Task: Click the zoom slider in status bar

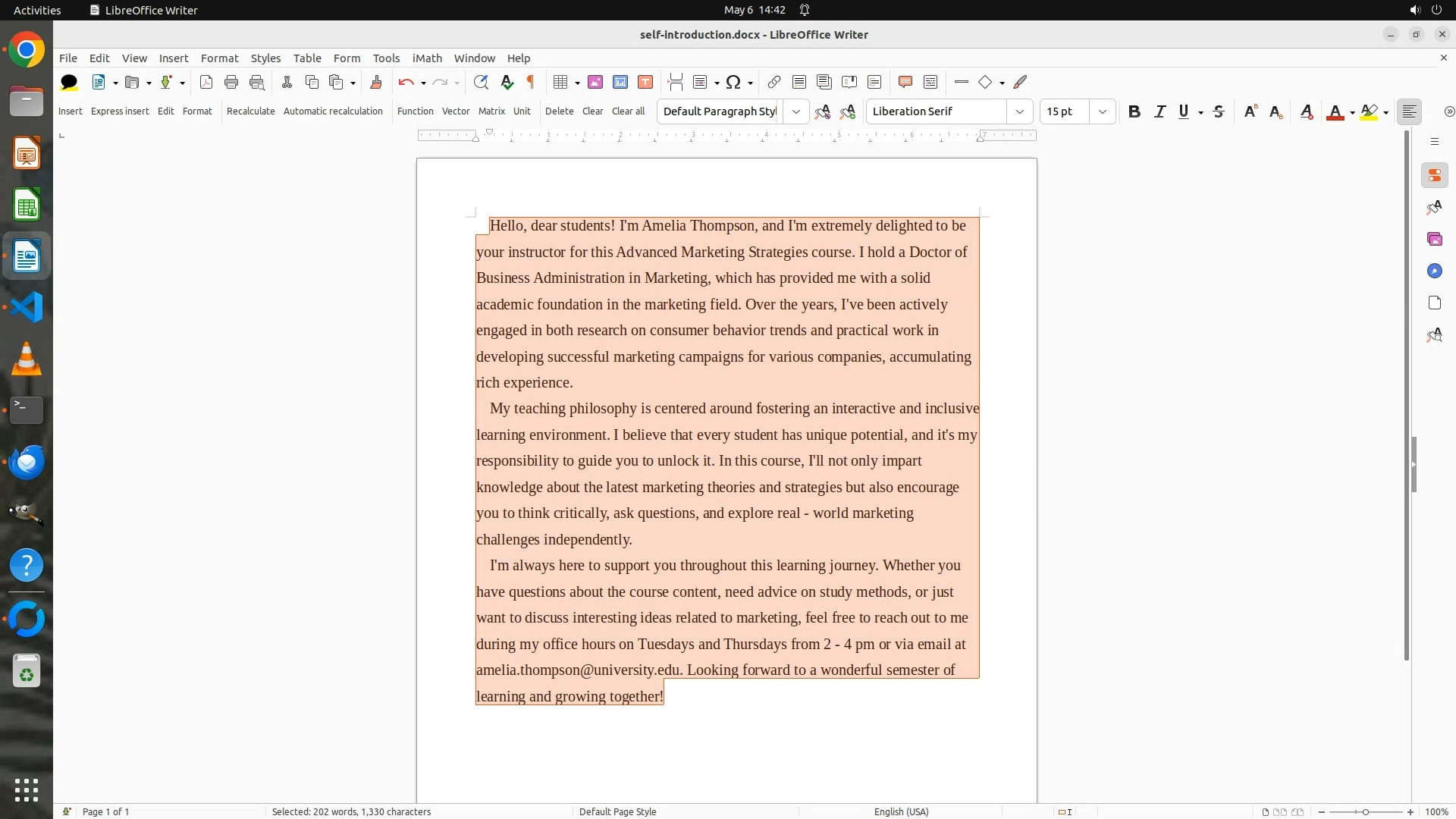Action: (x=1365, y=811)
